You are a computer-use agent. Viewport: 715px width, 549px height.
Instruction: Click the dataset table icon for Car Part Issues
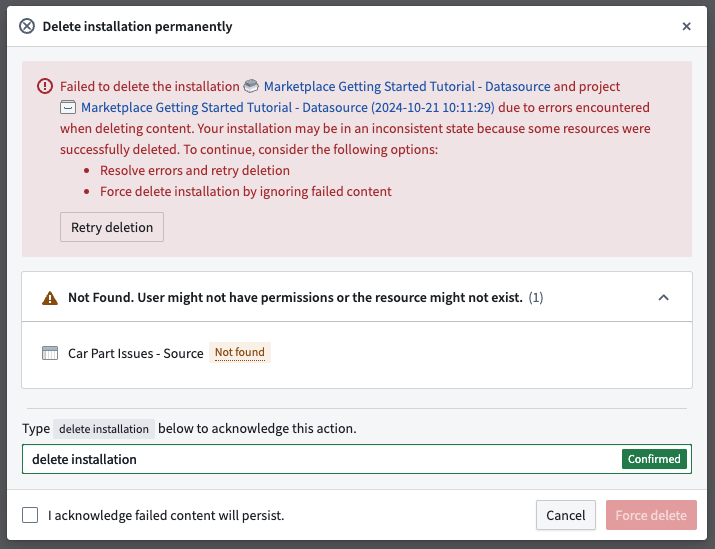coord(50,353)
